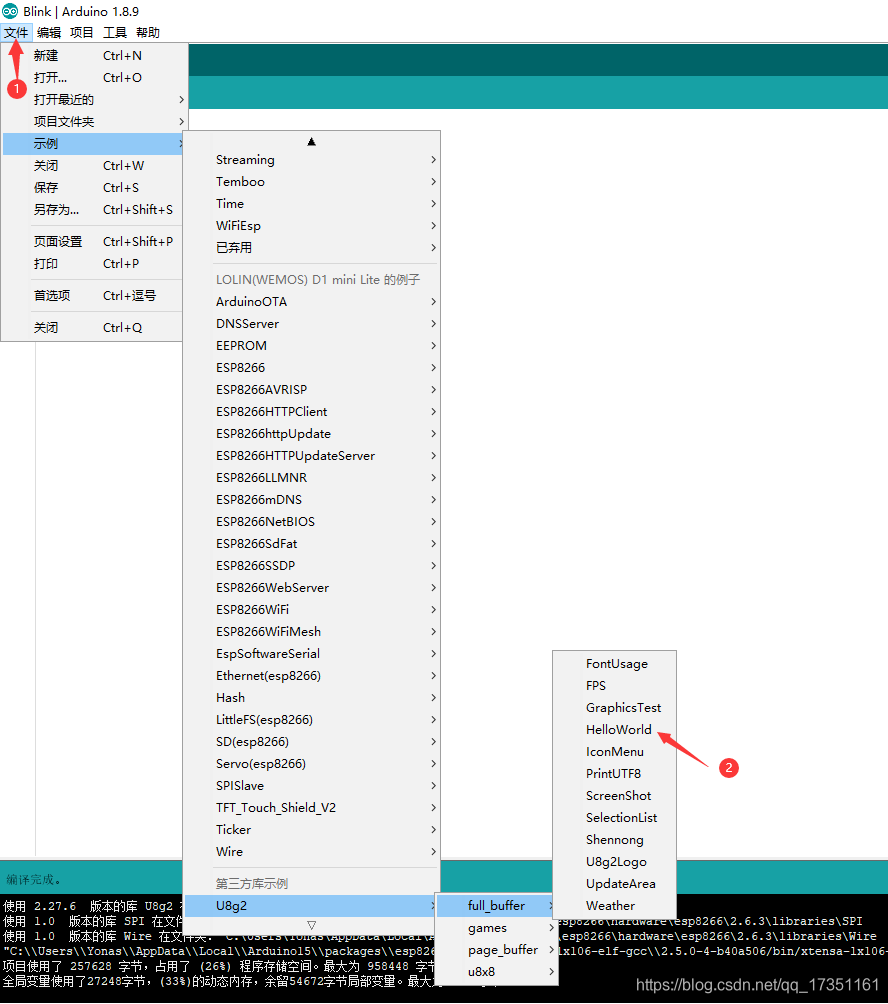Open the LittleFS(esp8266) examples entry
The height and width of the screenshot is (1004, 888).
coord(312,720)
